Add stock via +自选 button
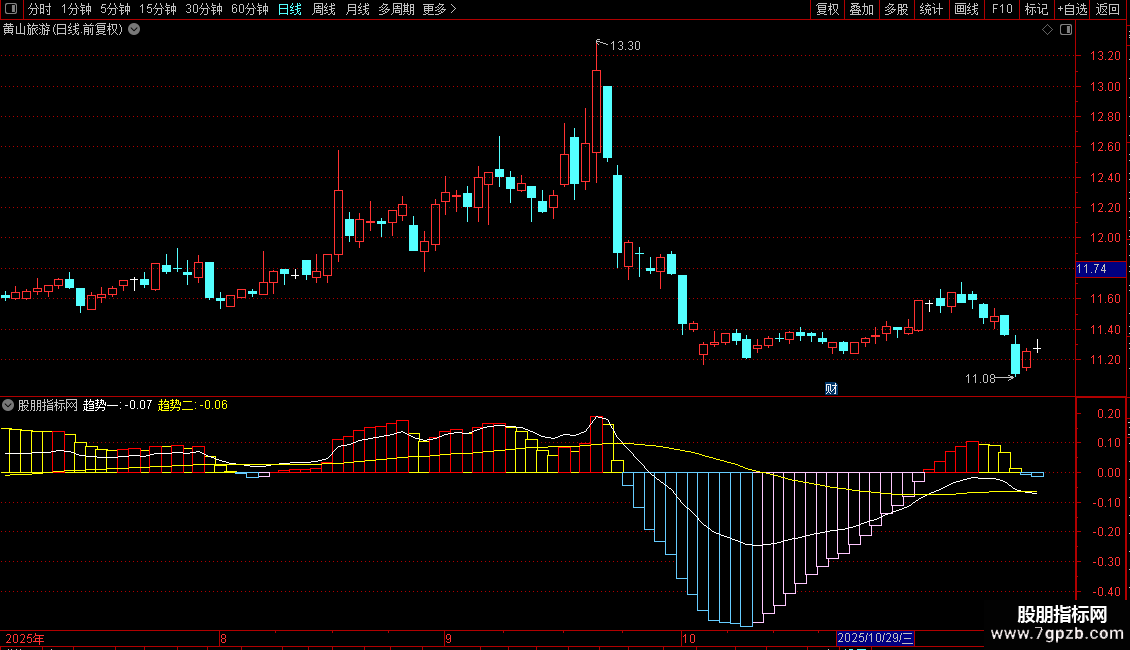This screenshot has width=1130, height=650. pyautogui.click(x=1072, y=9)
